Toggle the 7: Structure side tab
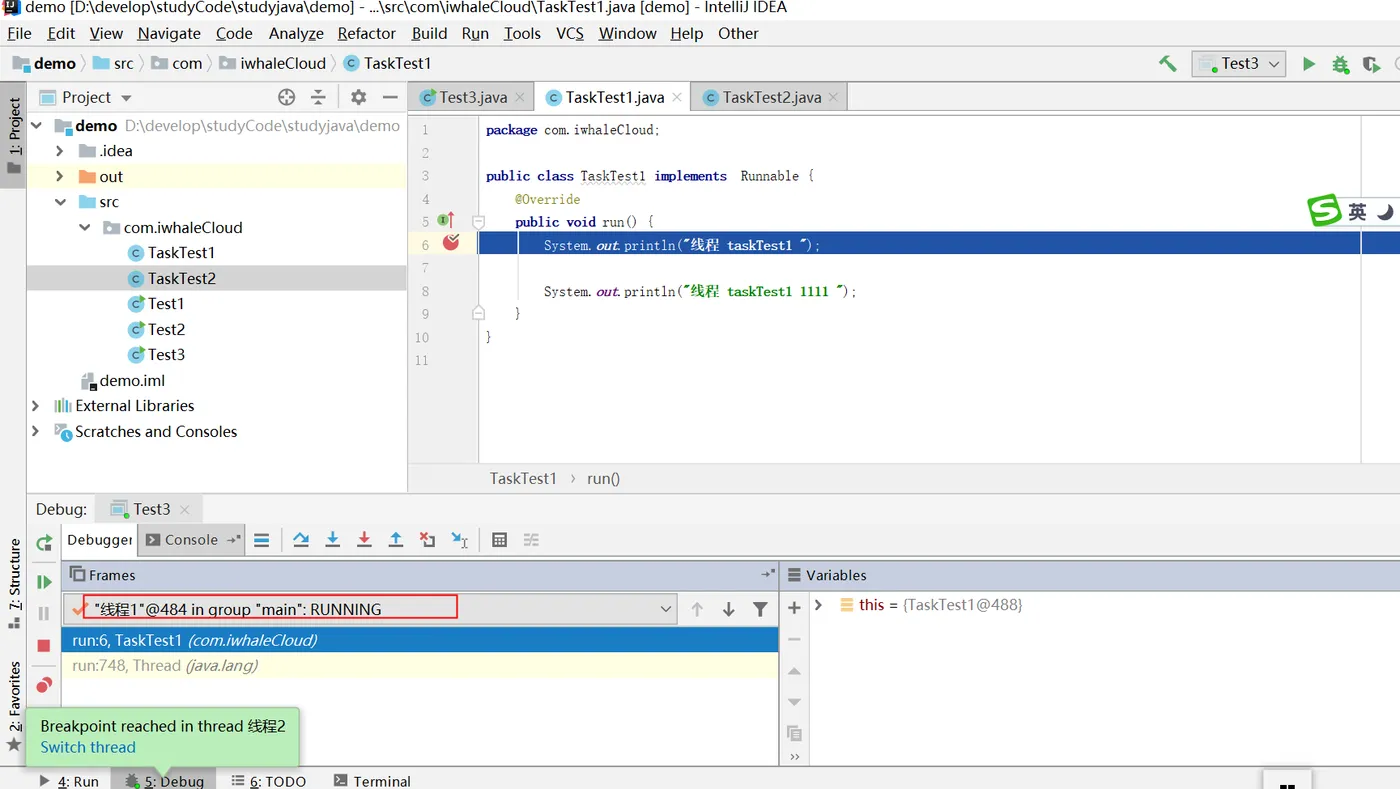 pos(14,583)
